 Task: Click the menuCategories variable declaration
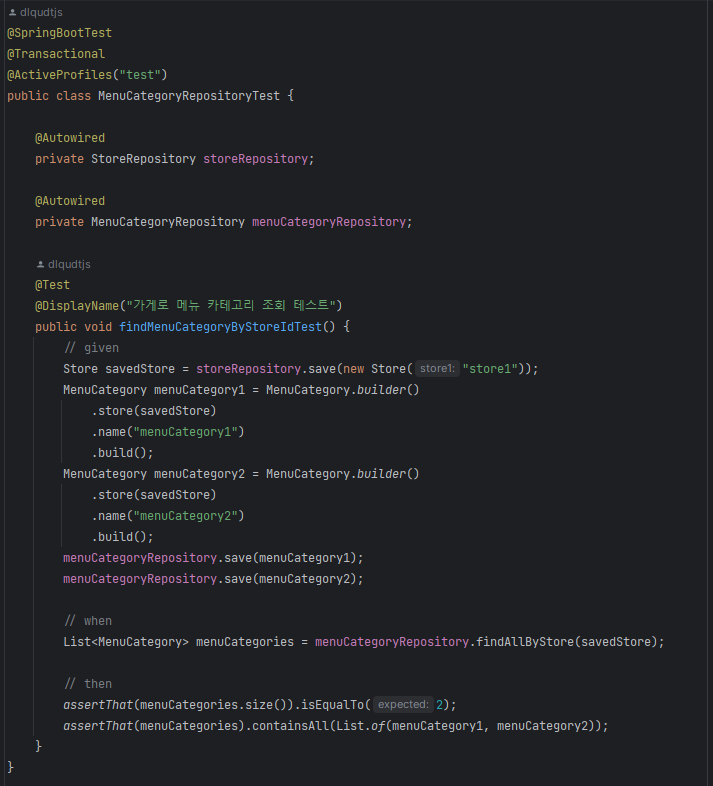coord(245,642)
